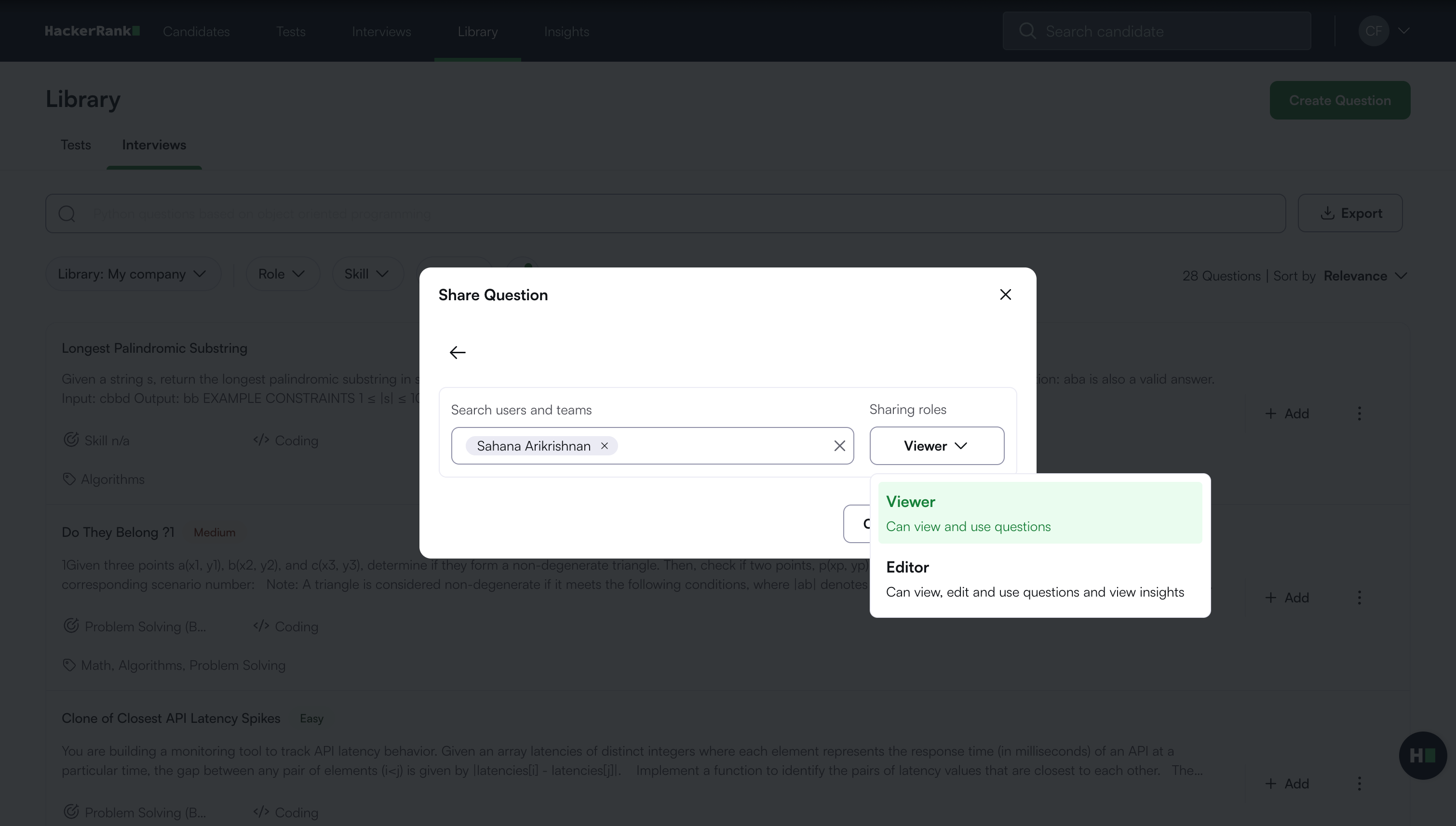Remove the Sahana Arikrishnan chip

pos(604,446)
